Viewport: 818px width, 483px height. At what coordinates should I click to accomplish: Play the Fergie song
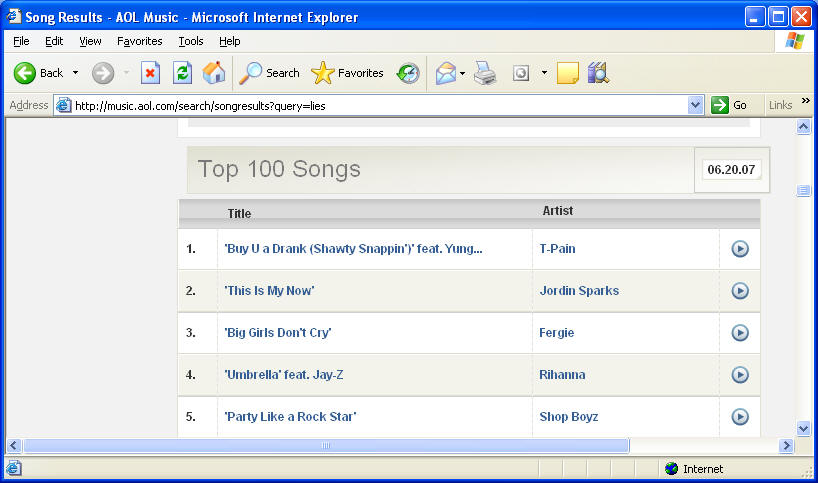pyautogui.click(x=740, y=333)
